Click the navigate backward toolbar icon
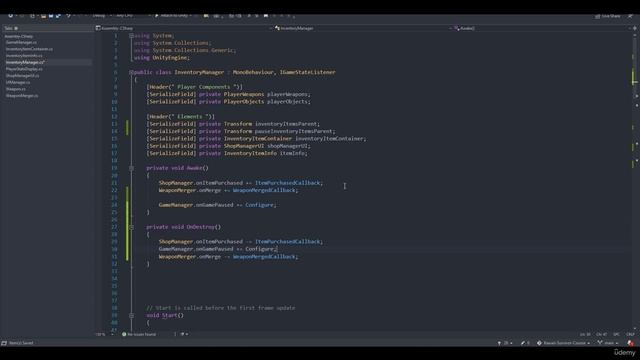 tap(11, 16)
